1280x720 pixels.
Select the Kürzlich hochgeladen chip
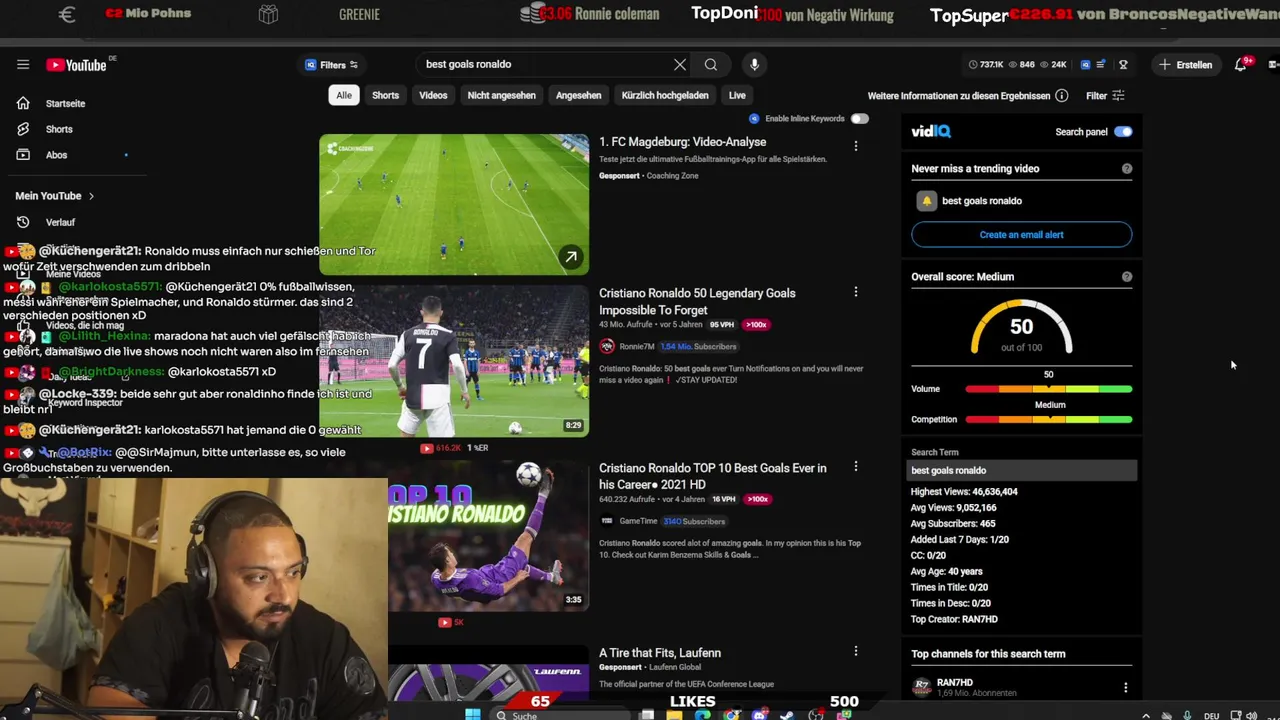[665, 95]
